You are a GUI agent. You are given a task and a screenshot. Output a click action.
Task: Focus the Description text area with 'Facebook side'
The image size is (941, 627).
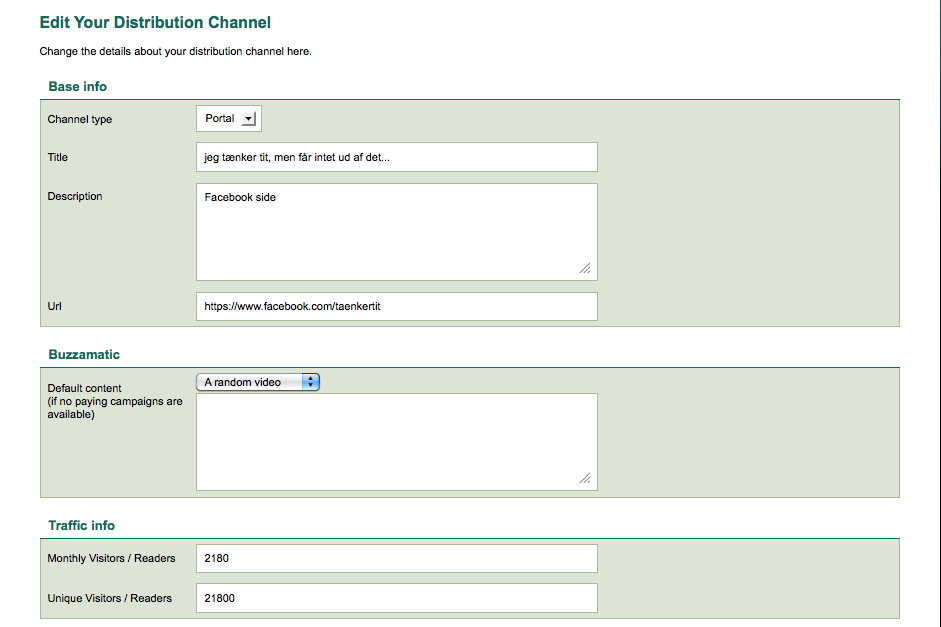click(x=396, y=231)
